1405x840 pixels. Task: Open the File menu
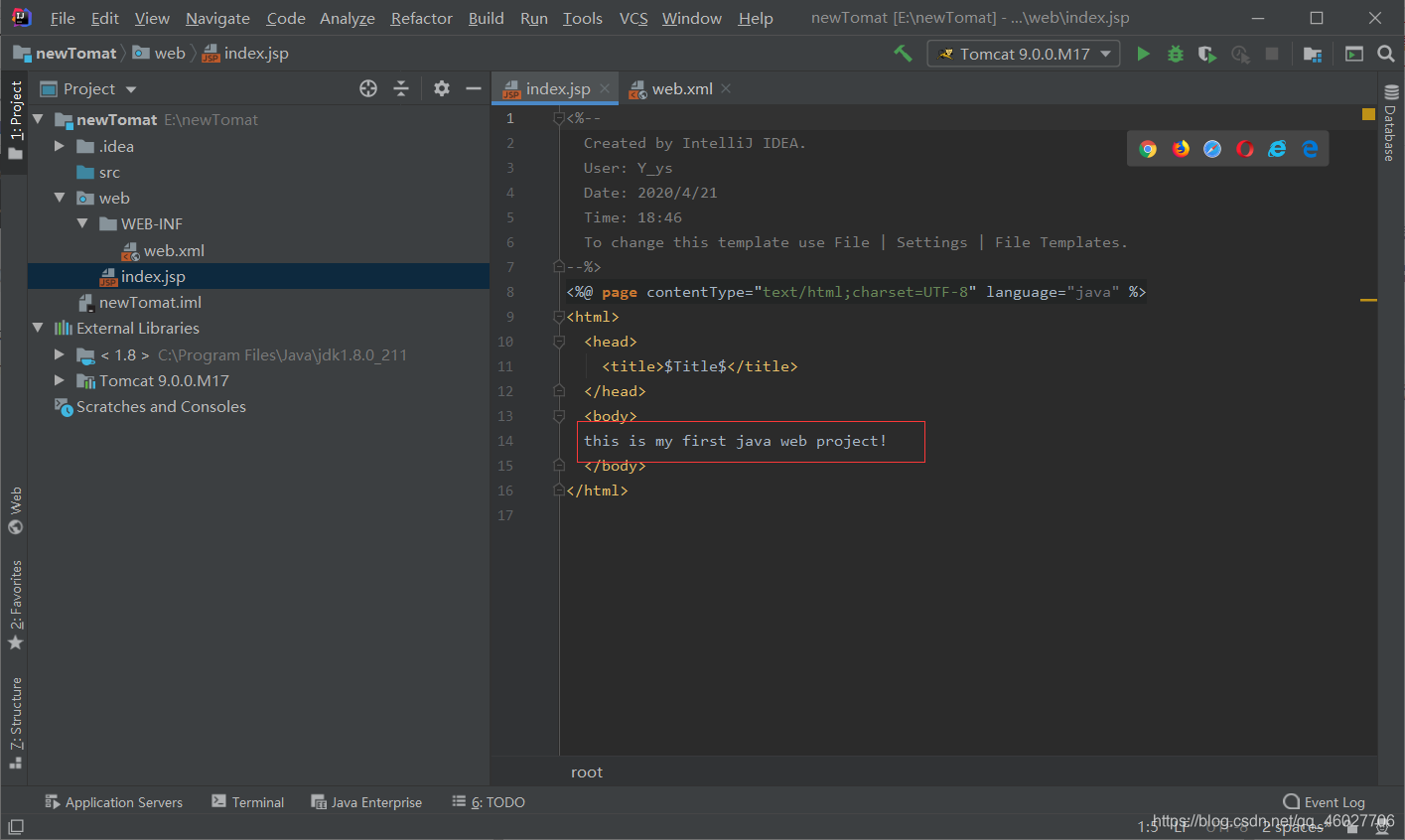[63, 18]
